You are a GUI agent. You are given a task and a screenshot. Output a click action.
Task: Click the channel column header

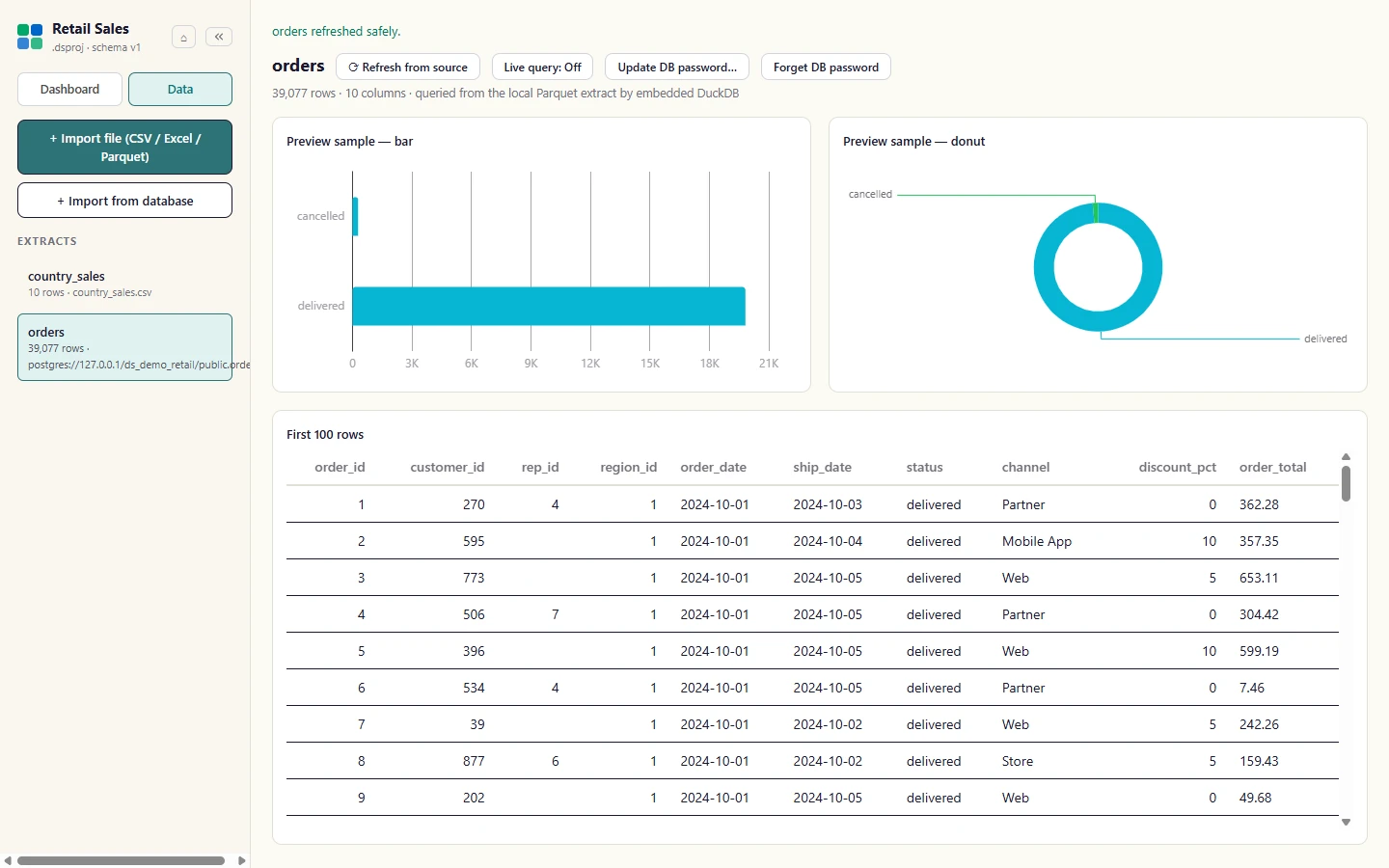(x=1025, y=467)
